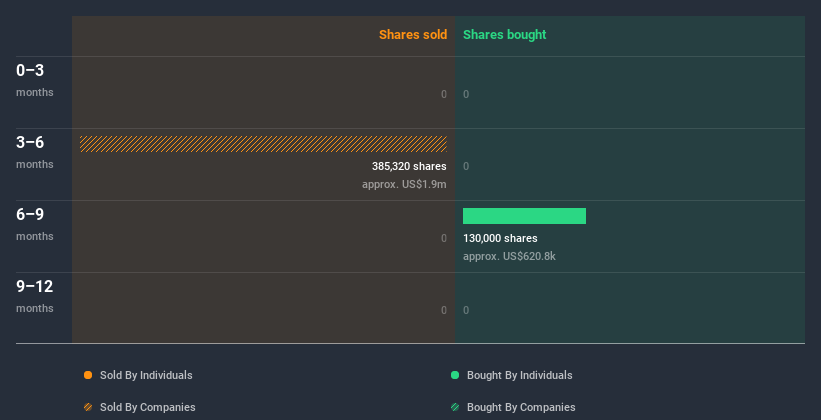
Task: Click the orange striped shares sold bar
Action: [x=263, y=144]
